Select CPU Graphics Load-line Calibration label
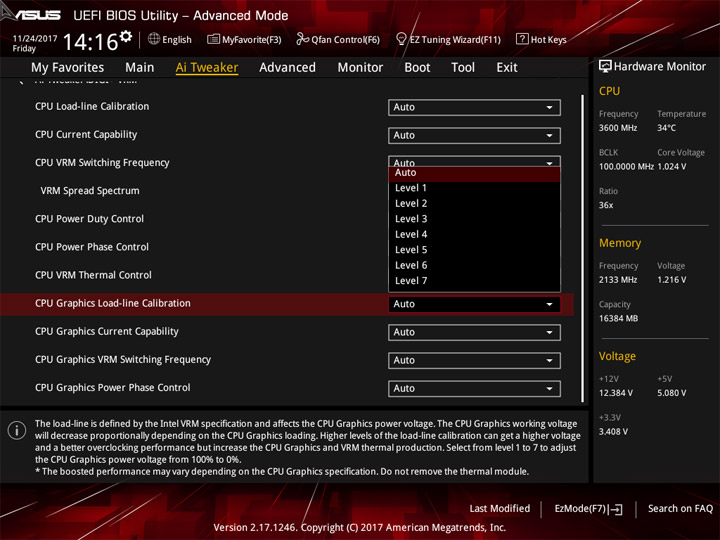Image resolution: width=720 pixels, height=540 pixels. coord(112,304)
